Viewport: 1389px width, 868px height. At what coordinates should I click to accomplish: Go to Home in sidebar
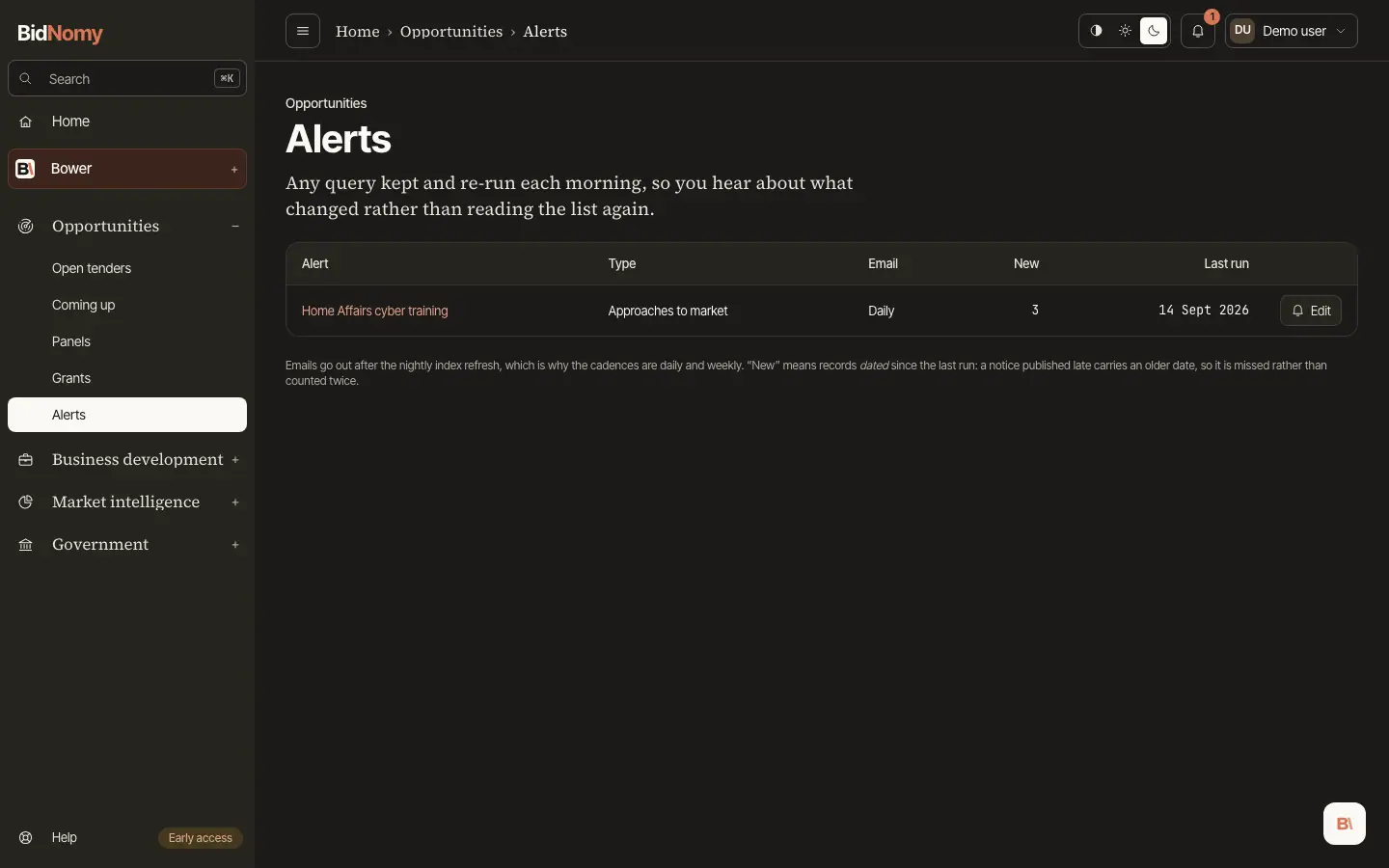pyautogui.click(x=127, y=122)
